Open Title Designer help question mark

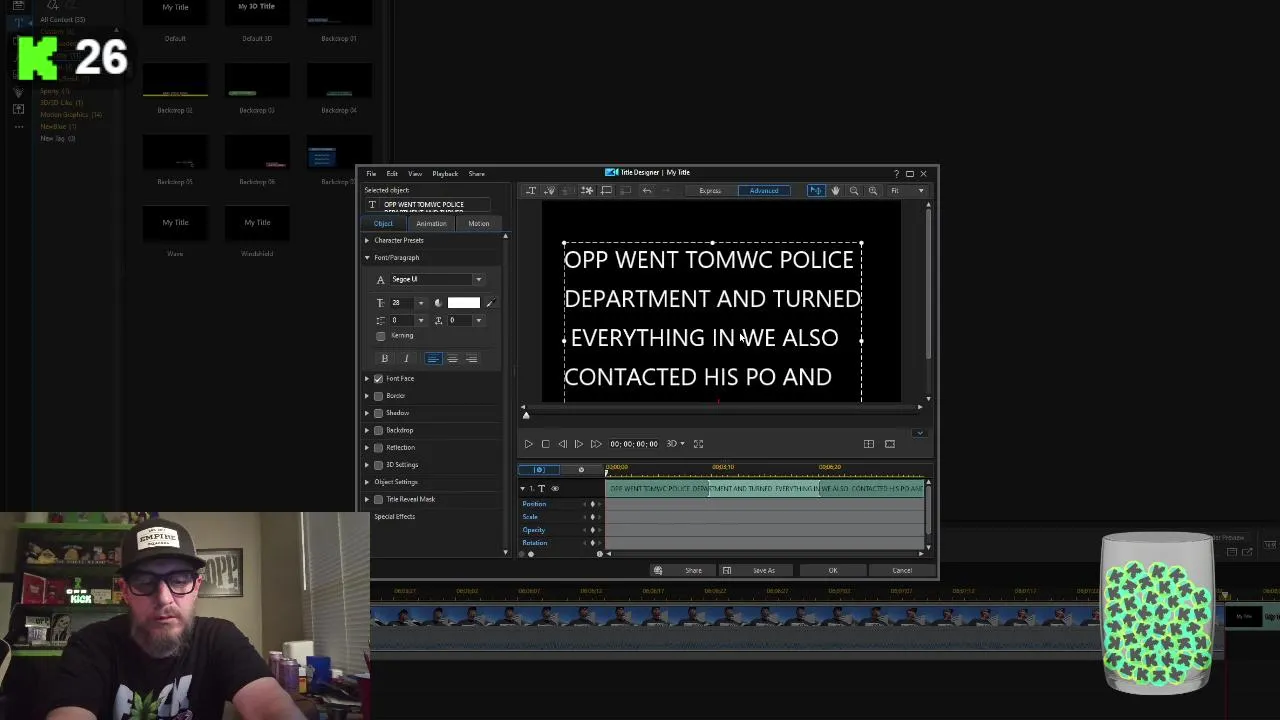click(x=896, y=173)
